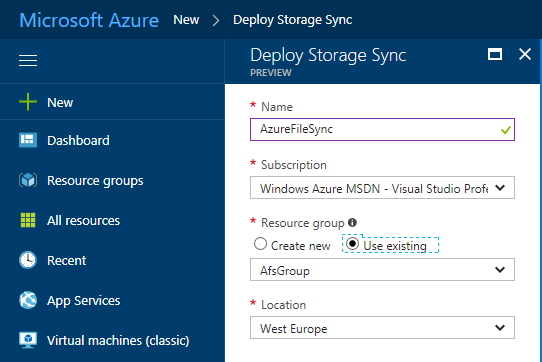542x362 pixels.
Task: Select Deploy Storage Sync breadcrumb item
Action: pyautogui.click(x=292, y=20)
